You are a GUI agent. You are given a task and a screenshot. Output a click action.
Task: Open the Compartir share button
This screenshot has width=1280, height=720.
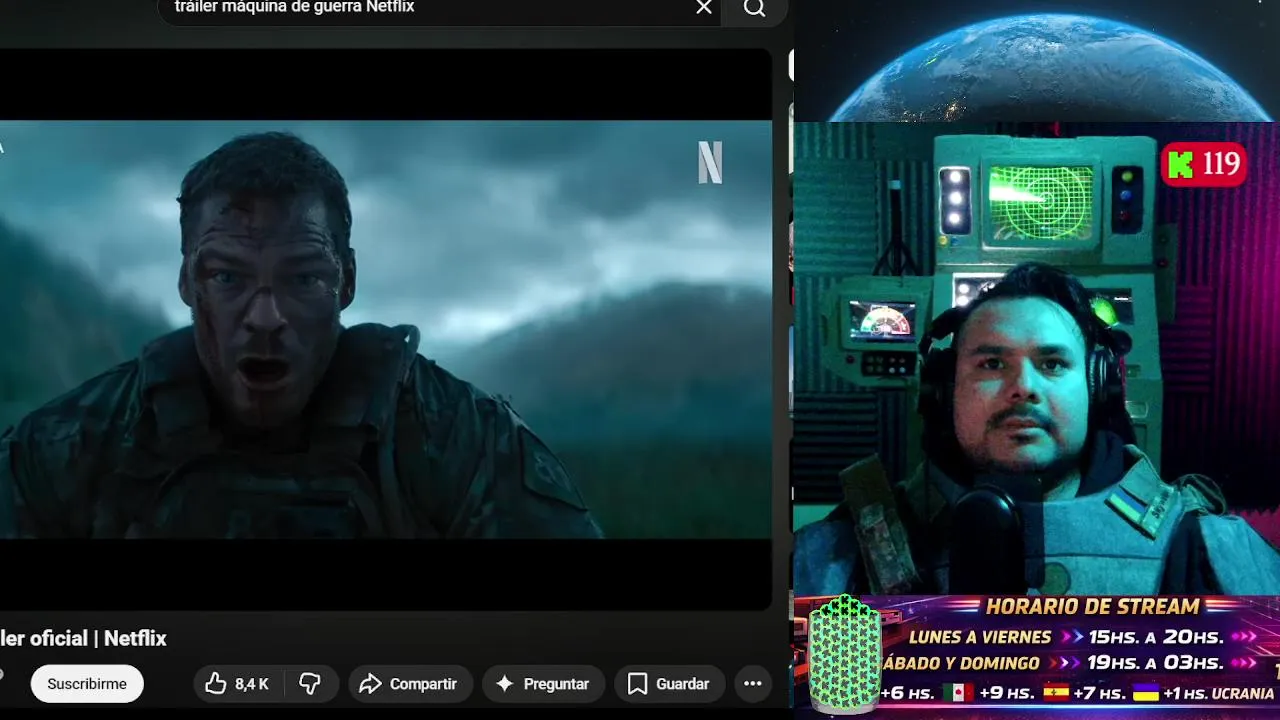(410, 684)
